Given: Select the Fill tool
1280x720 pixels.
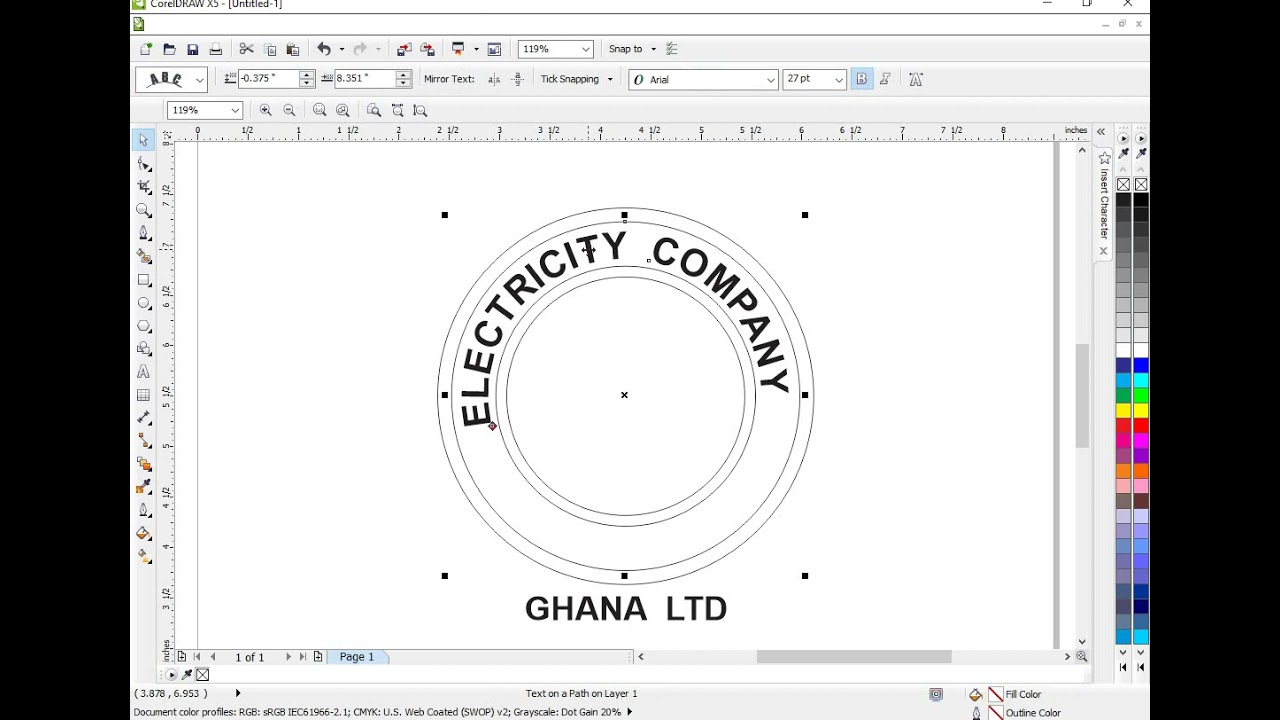Looking at the screenshot, I should tap(144, 533).
